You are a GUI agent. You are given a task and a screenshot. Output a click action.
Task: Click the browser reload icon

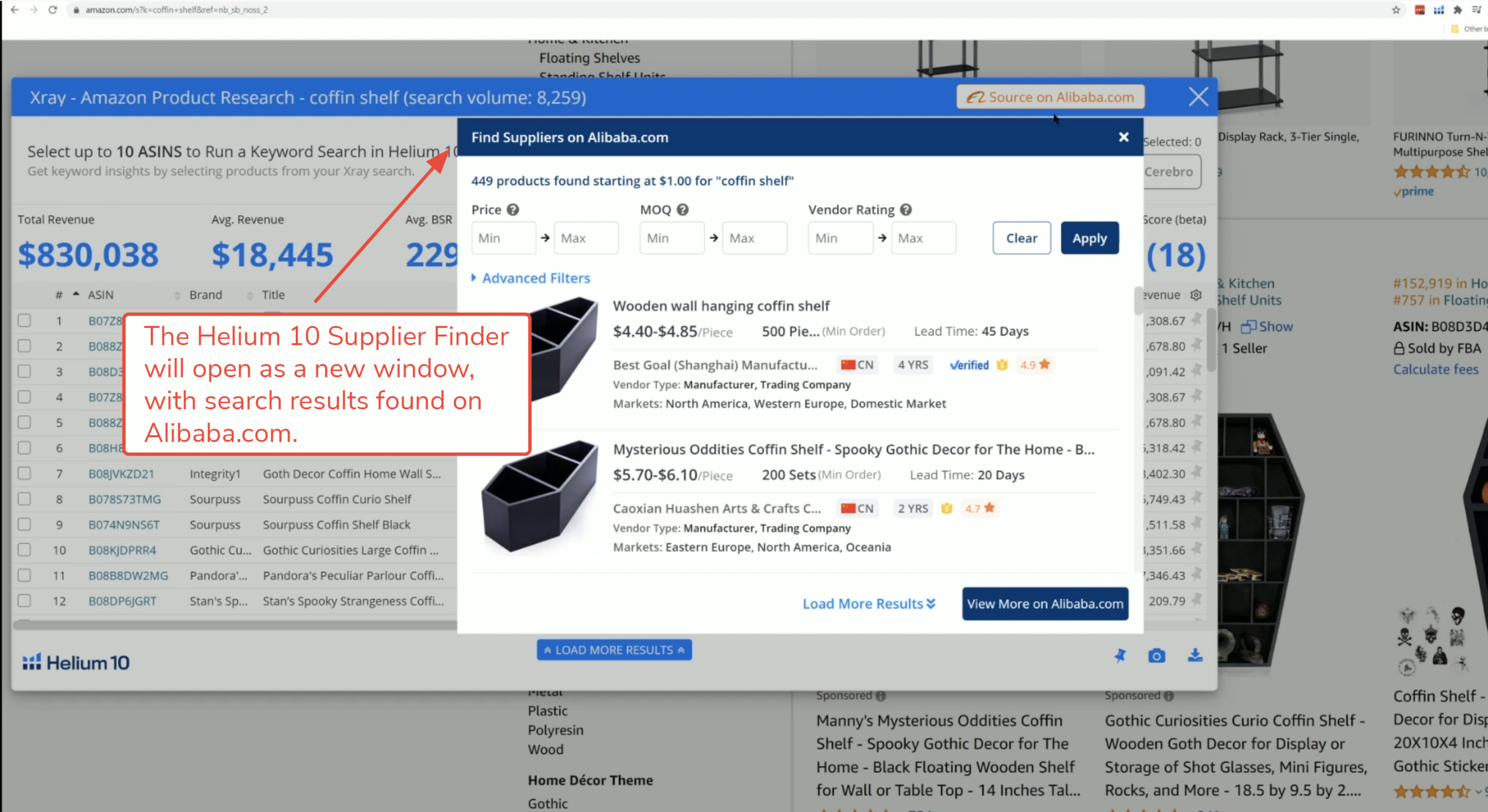click(x=52, y=10)
